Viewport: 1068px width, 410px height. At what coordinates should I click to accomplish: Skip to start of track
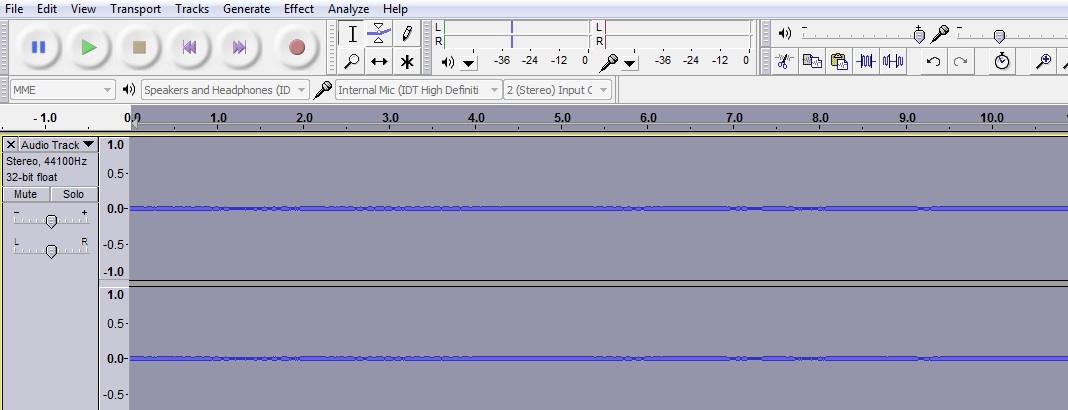189,47
